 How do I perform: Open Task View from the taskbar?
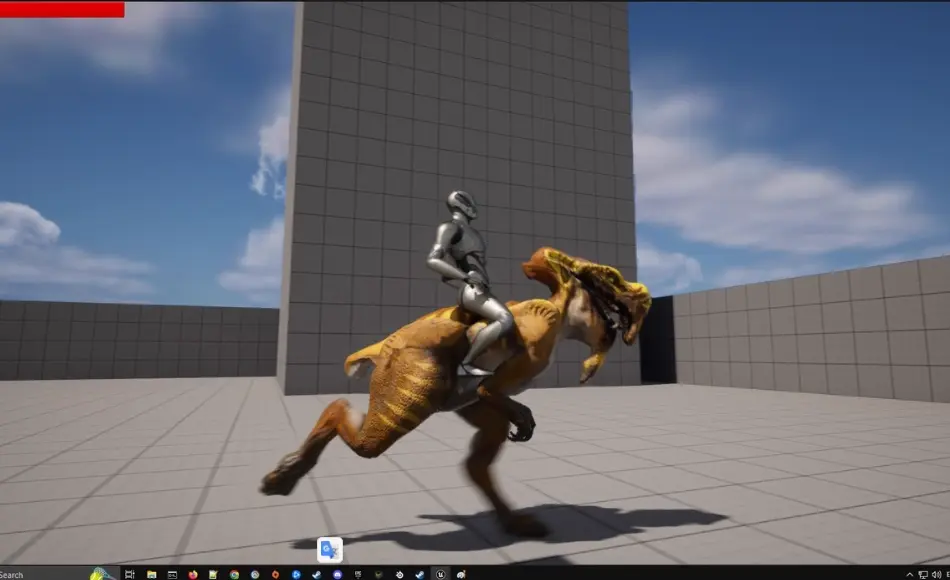[130, 575]
